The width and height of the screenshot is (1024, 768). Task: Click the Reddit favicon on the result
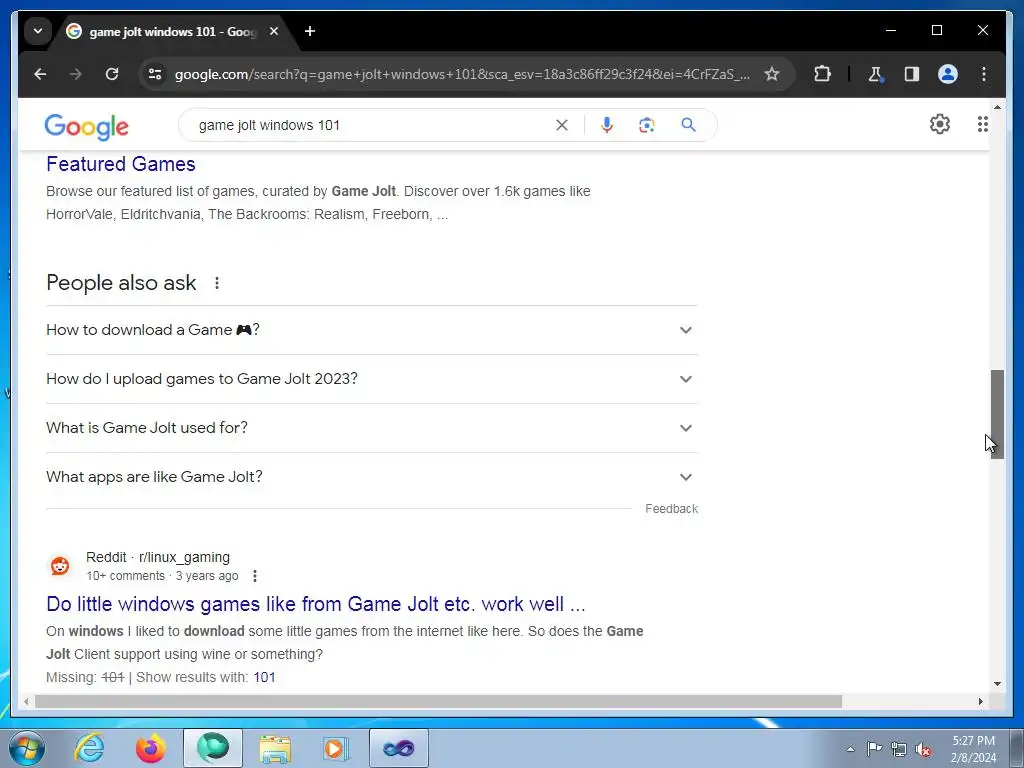pos(60,566)
